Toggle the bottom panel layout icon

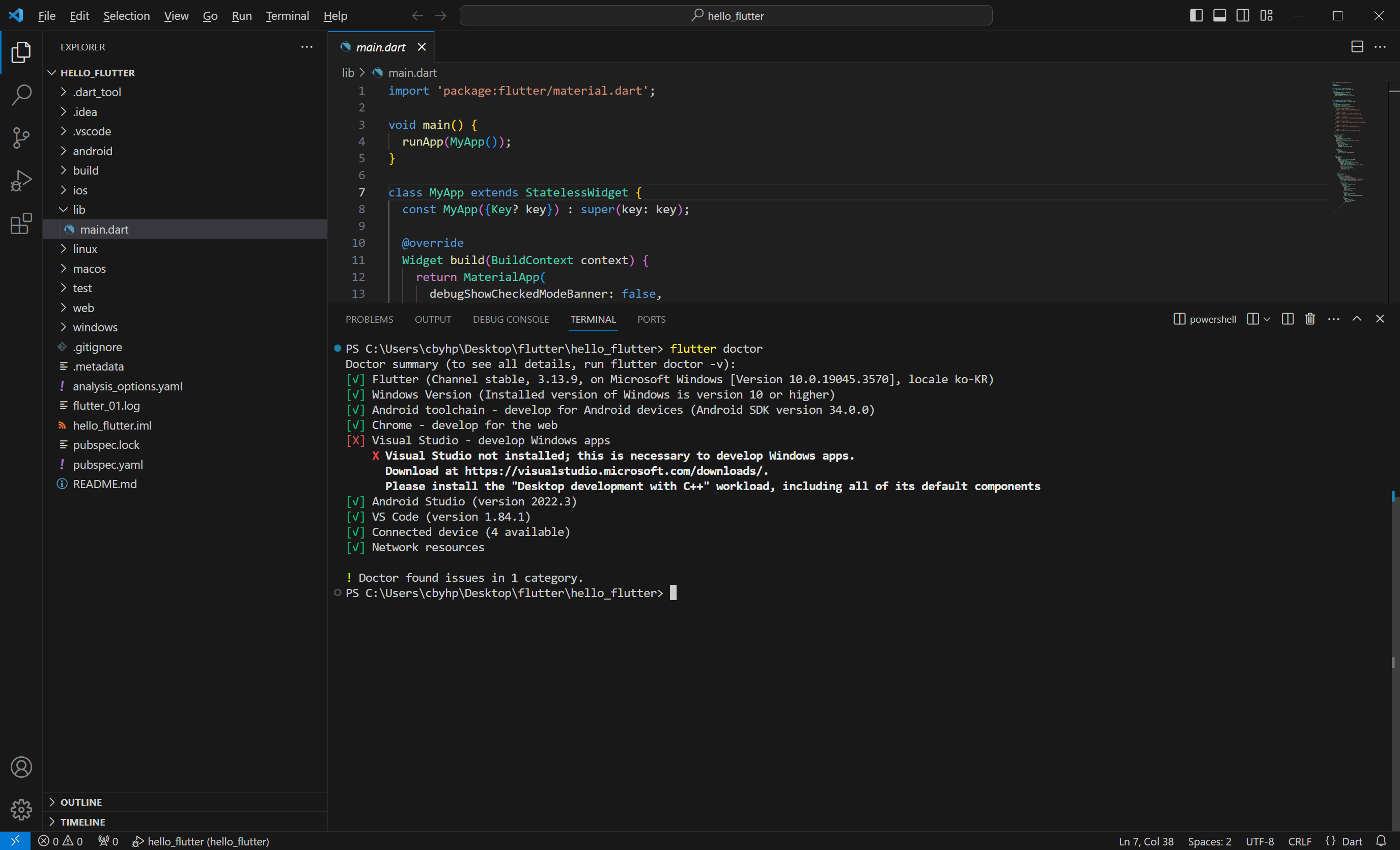point(1219,15)
